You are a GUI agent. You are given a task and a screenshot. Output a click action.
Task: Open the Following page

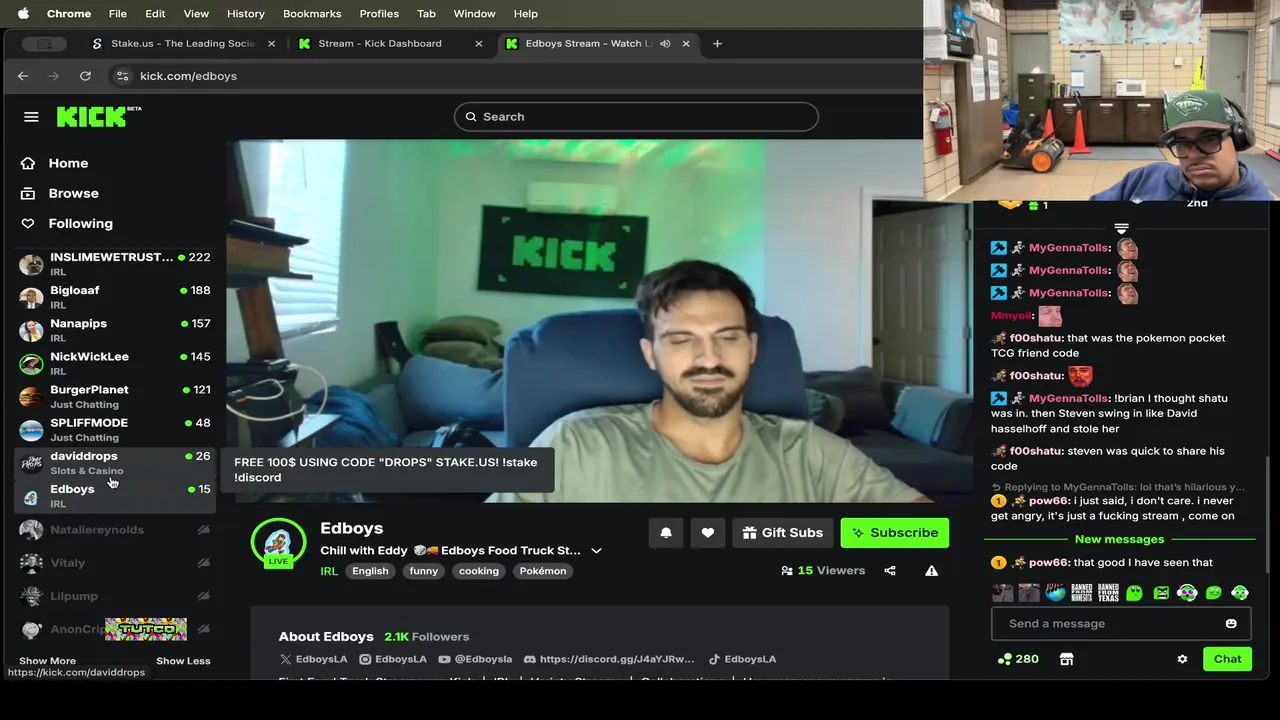(x=80, y=223)
